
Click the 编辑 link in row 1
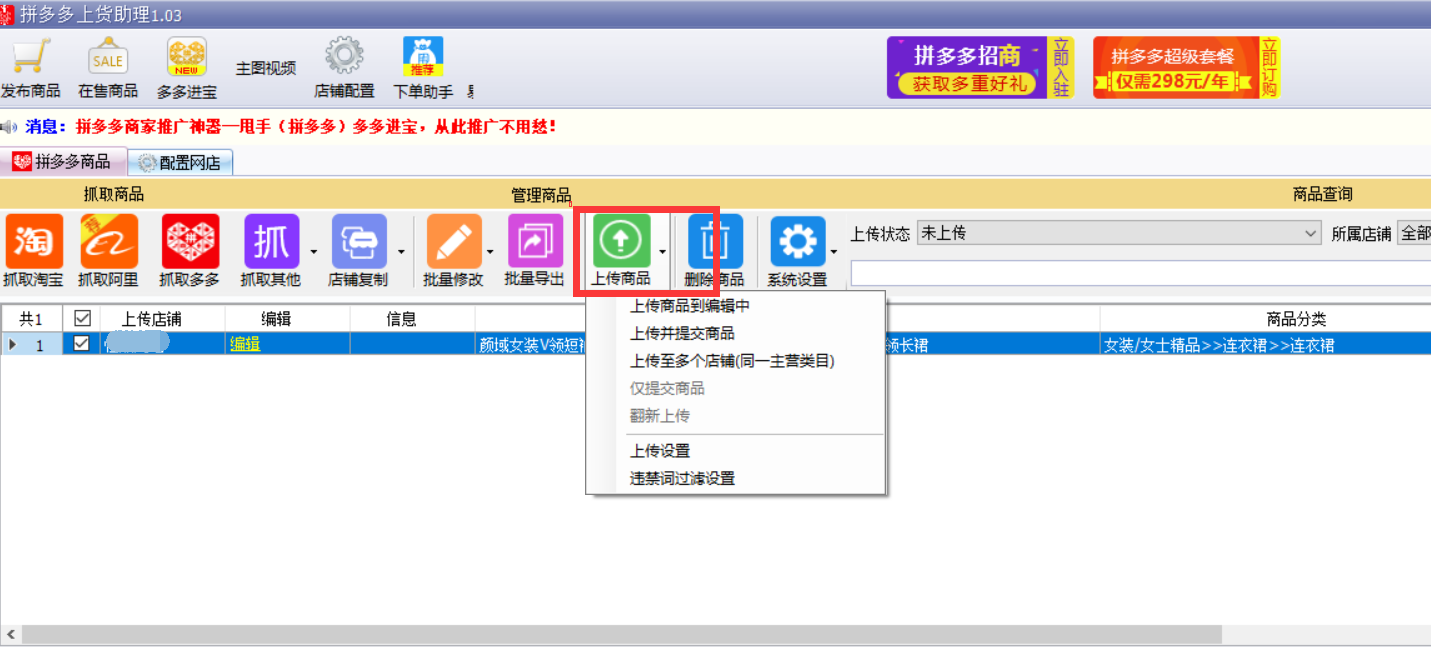pyautogui.click(x=245, y=344)
